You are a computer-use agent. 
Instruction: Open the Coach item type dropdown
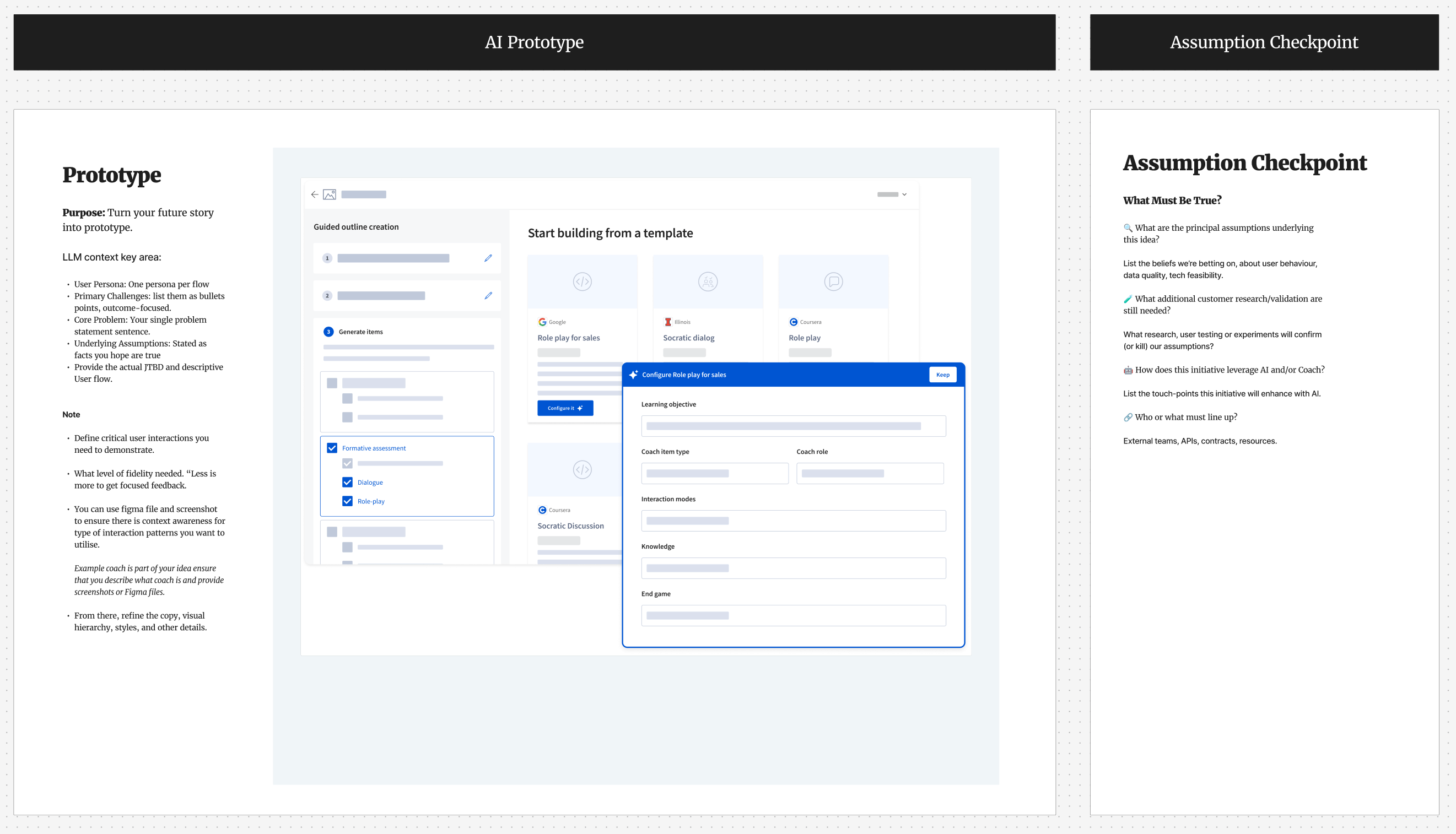(x=715, y=474)
